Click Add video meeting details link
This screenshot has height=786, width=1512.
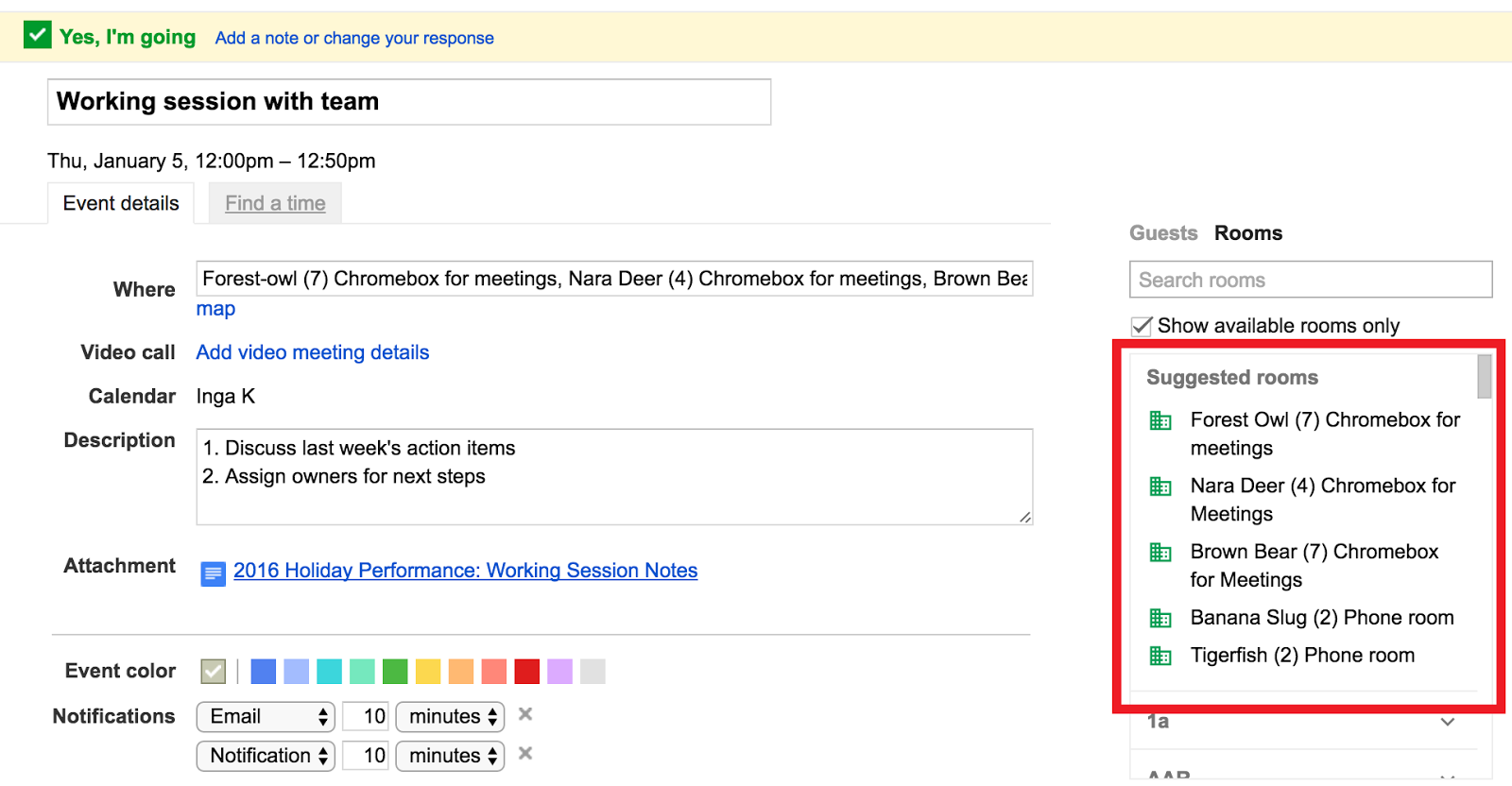pyautogui.click(x=313, y=352)
